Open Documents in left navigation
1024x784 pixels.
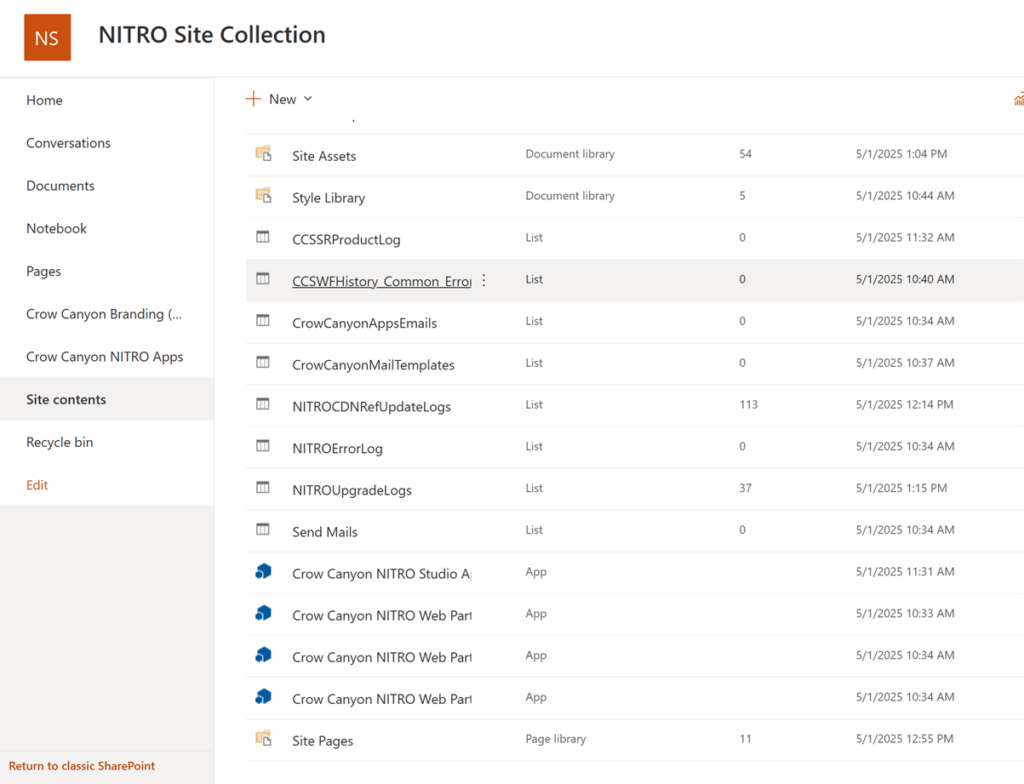61,186
